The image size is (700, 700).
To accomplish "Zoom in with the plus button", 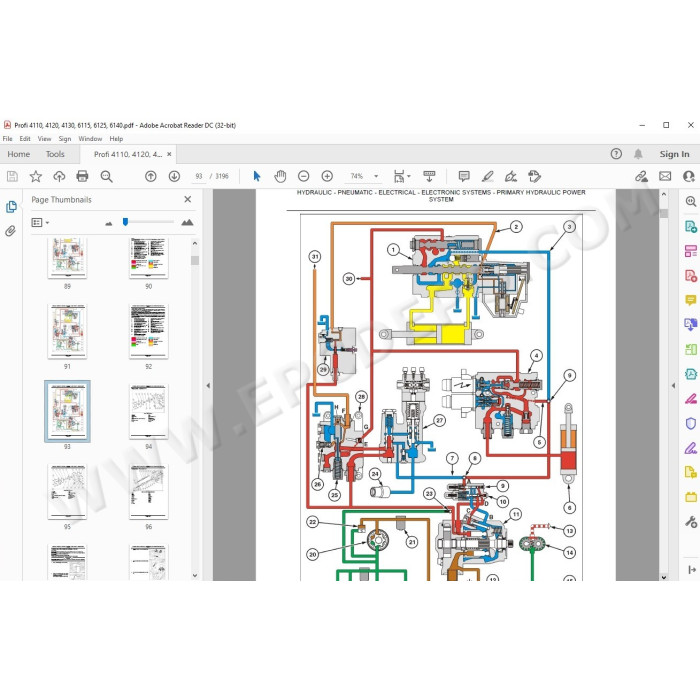I will click(x=327, y=176).
